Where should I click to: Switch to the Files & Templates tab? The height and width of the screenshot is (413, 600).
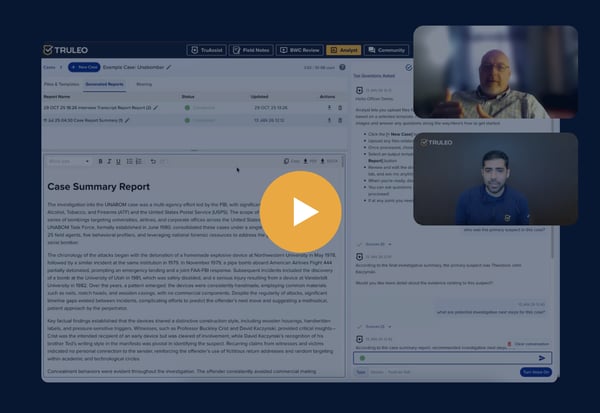pyautogui.click(x=61, y=84)
